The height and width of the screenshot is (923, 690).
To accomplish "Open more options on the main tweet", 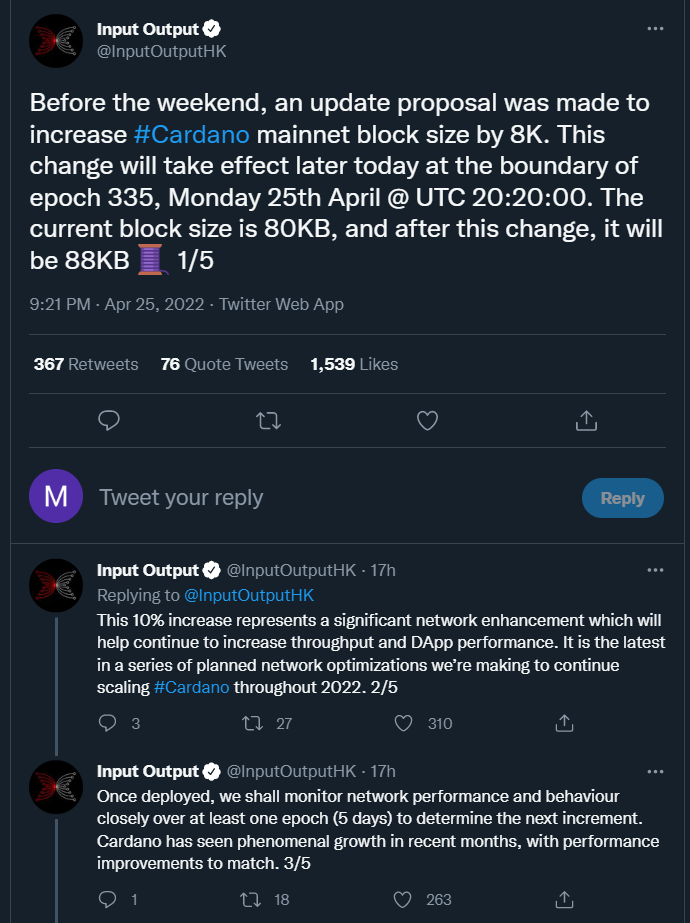I will click(x=655, y=29).
